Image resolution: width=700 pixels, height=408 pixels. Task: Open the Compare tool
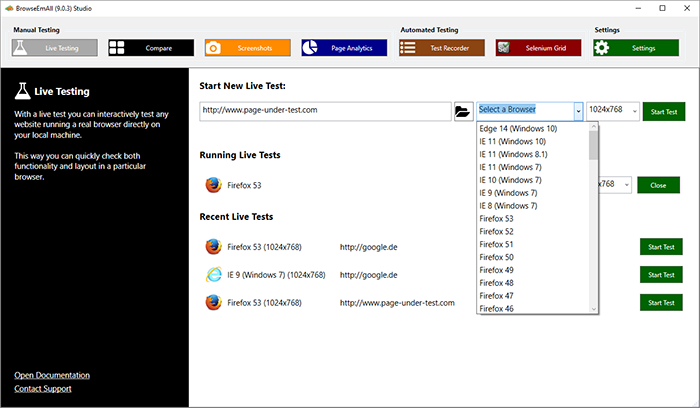coord(151,48)
